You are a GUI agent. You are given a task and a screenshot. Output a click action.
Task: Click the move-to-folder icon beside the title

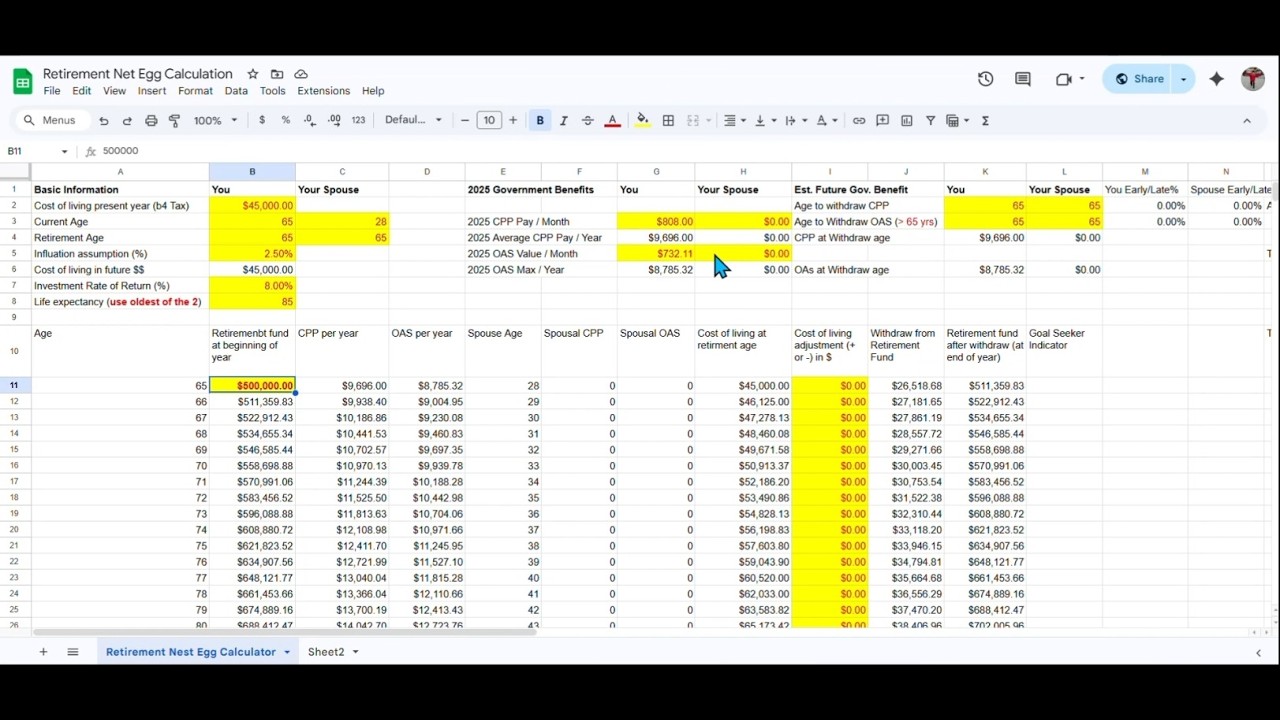(277, 74)
